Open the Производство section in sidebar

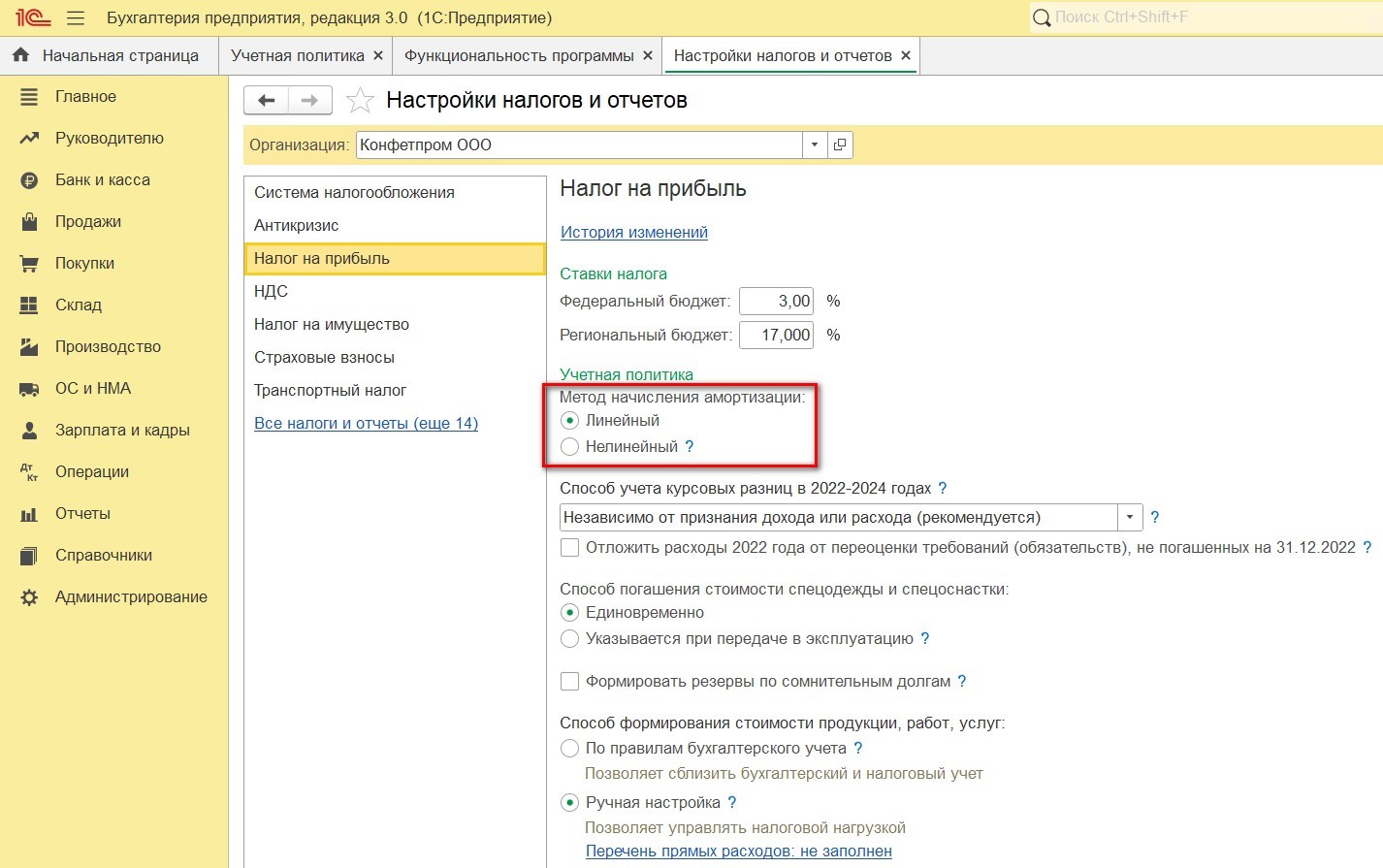[x=108, y=346]
